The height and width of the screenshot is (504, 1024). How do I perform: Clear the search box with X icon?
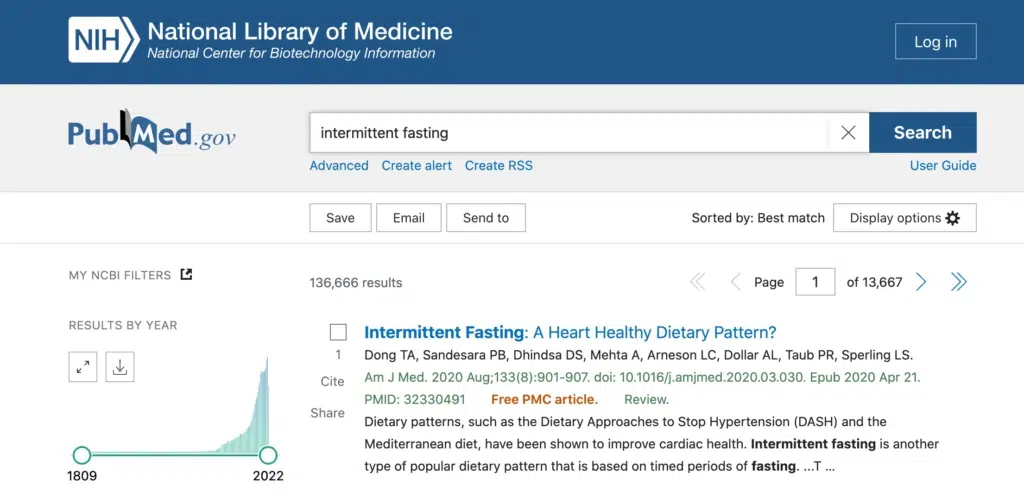pyautogui.click(x=848, y=132)
